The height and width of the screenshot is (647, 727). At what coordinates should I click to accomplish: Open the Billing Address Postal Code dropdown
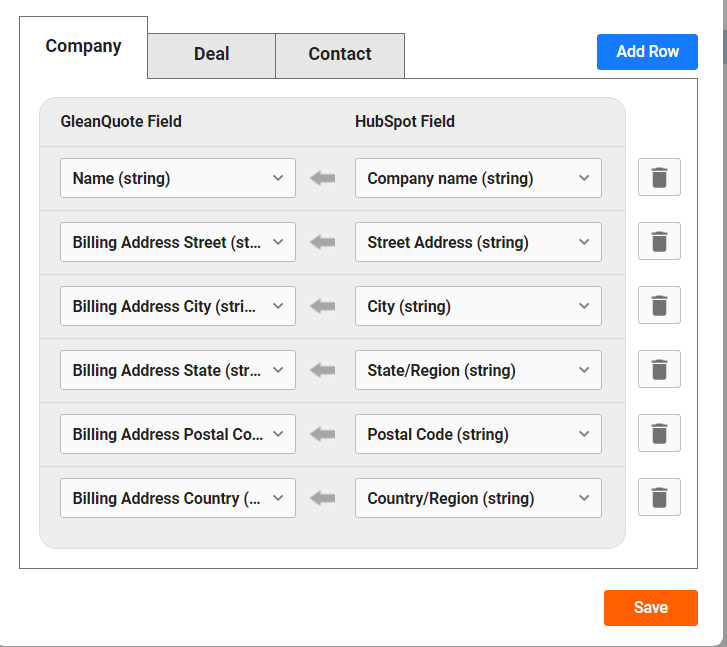(x=178, y=434)
